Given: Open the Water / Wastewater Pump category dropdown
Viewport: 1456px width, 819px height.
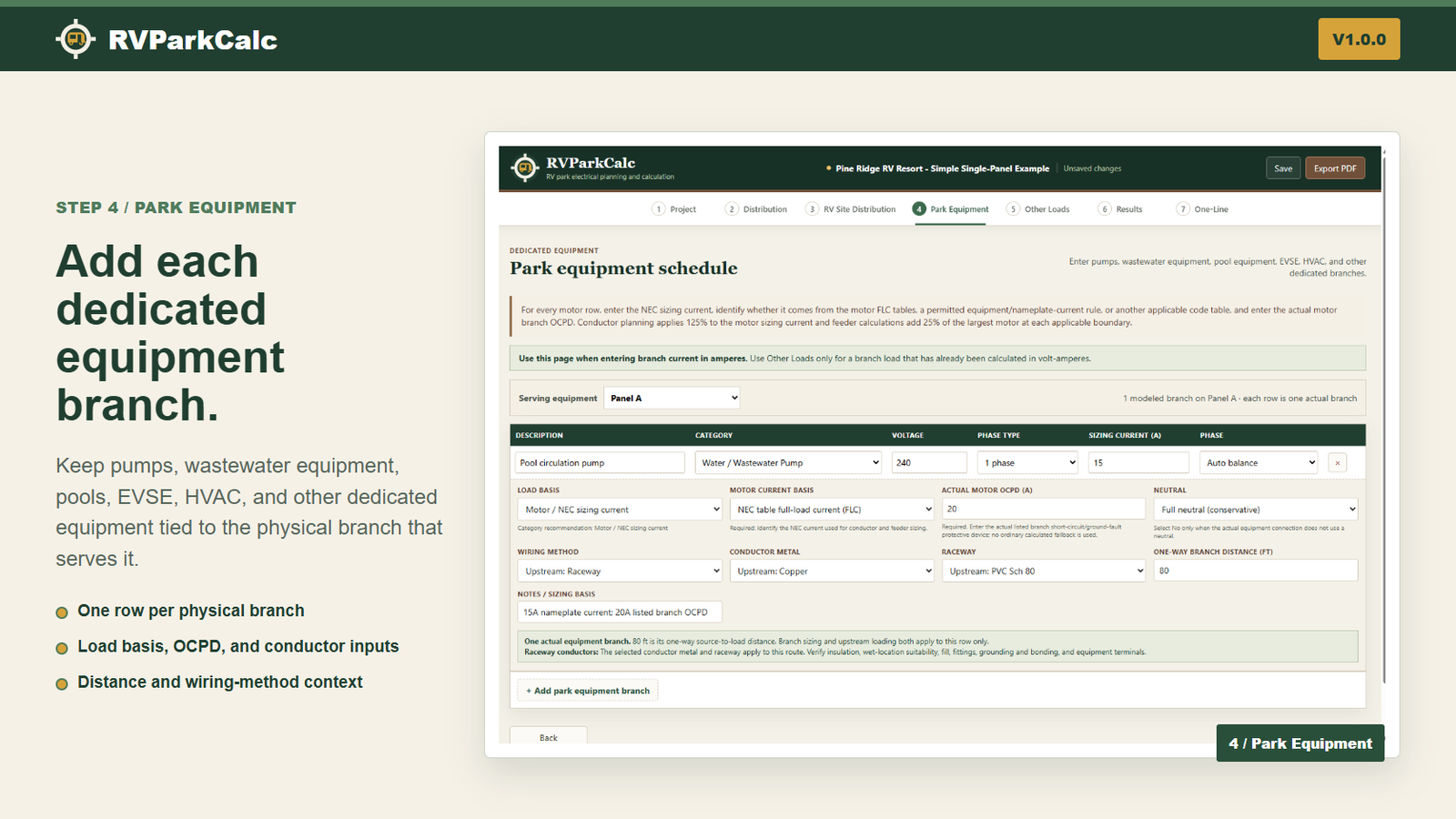Looking at the screenshot, I should tap(789, 462).
